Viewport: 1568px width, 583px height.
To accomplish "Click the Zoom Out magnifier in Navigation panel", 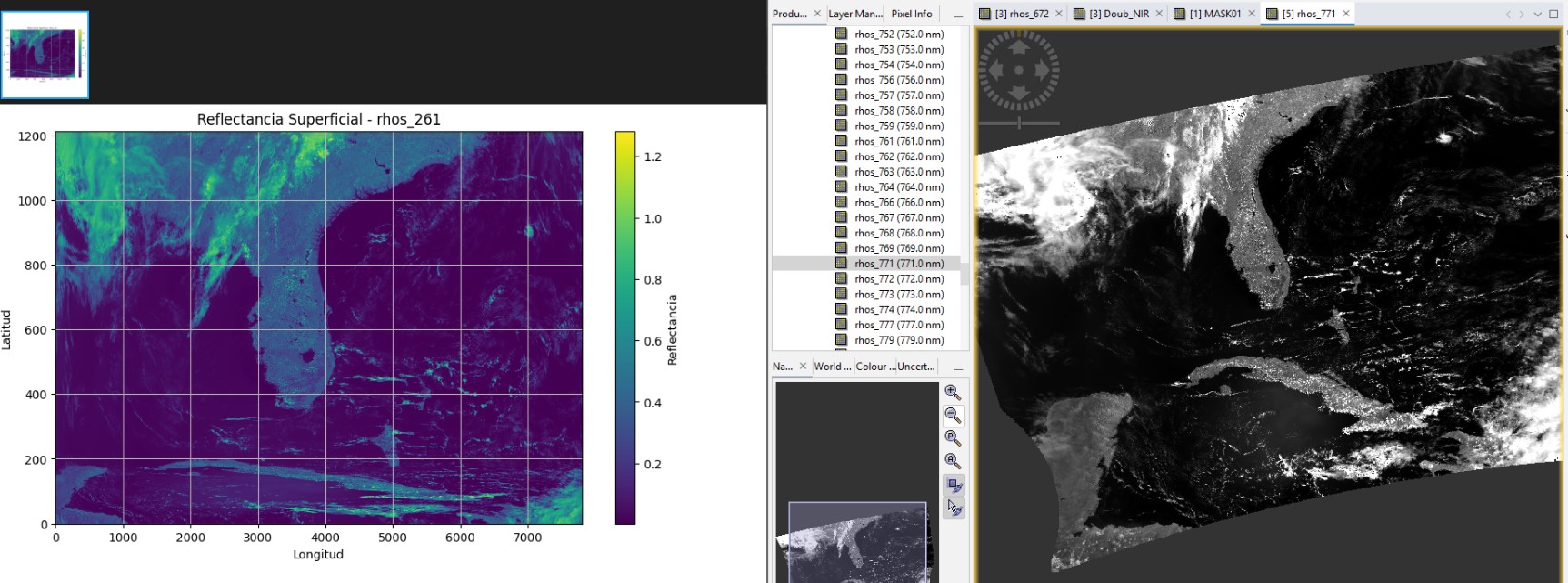I will coord(953,416).
